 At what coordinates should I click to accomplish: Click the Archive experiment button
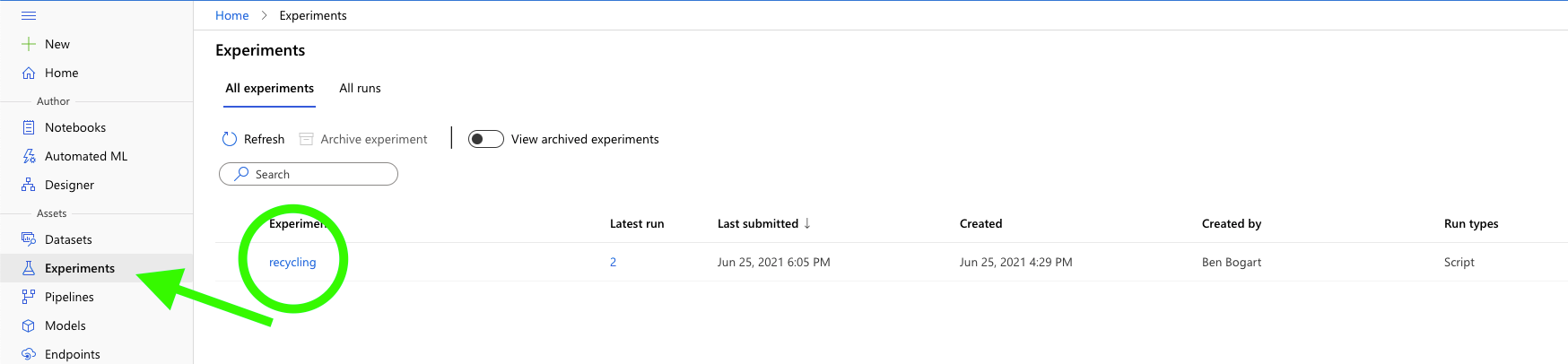[x=363, y=139]
